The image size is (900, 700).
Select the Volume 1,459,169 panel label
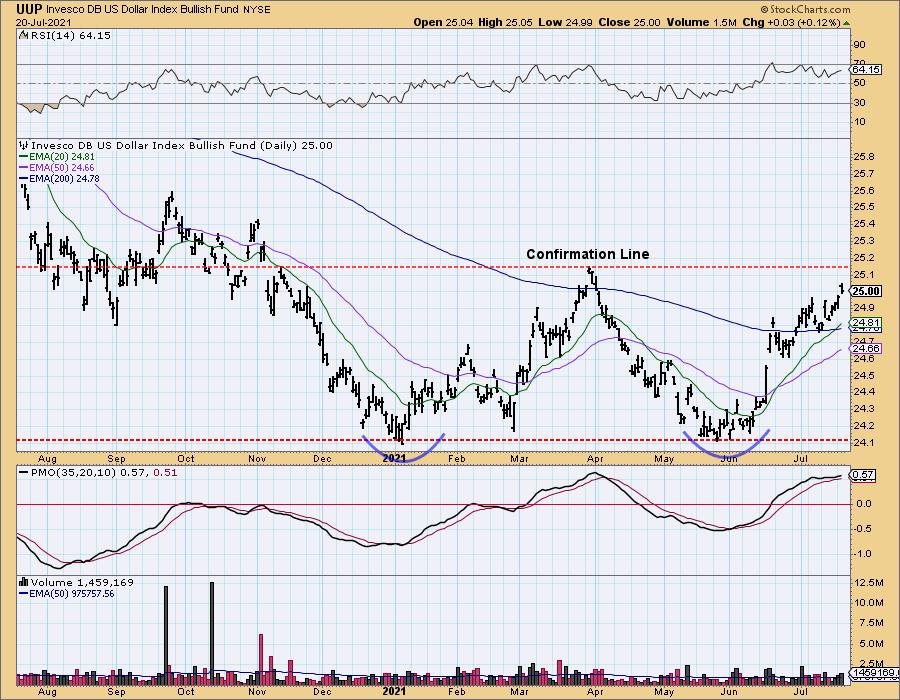82,582
